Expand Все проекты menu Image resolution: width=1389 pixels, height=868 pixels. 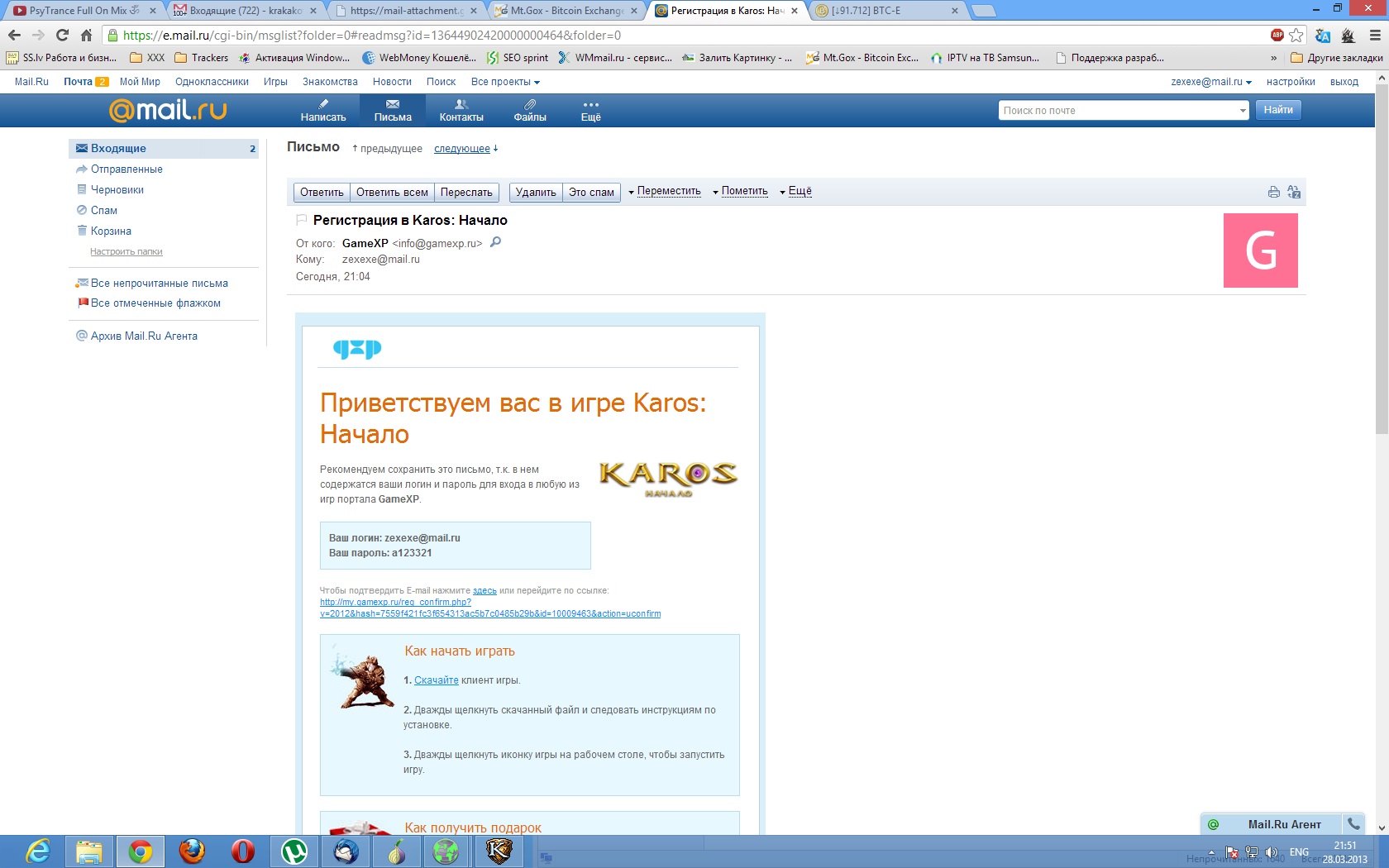[x=505, y=82]
